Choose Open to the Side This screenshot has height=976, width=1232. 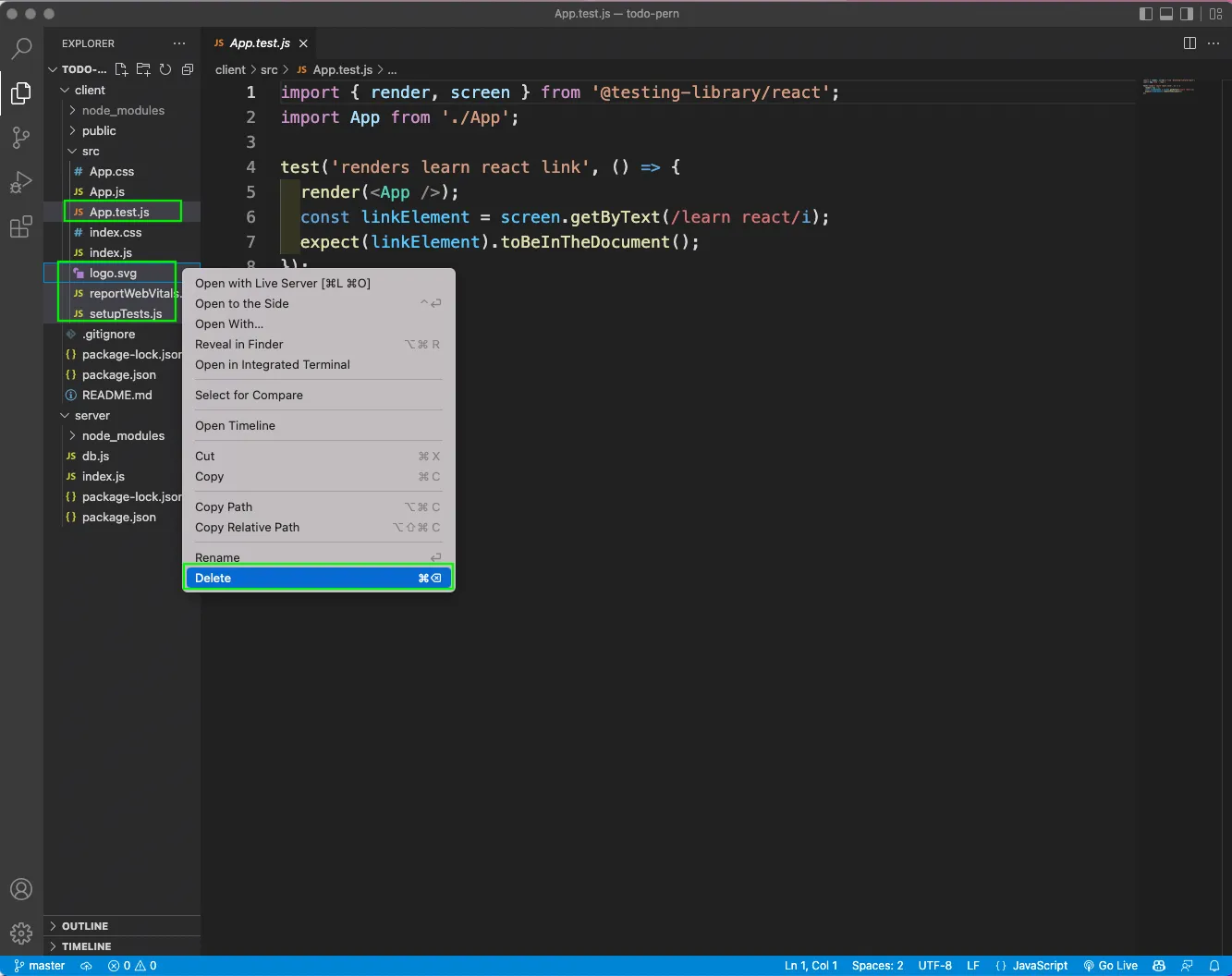point(318,303)
